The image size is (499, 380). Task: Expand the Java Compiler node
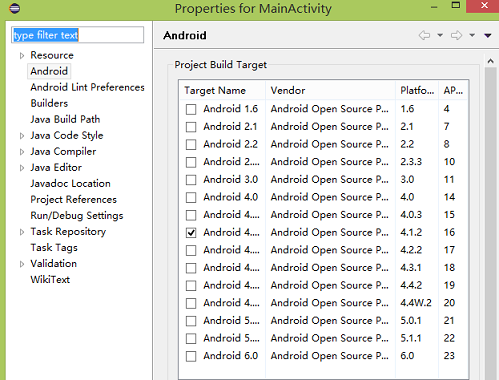[22, 152]
